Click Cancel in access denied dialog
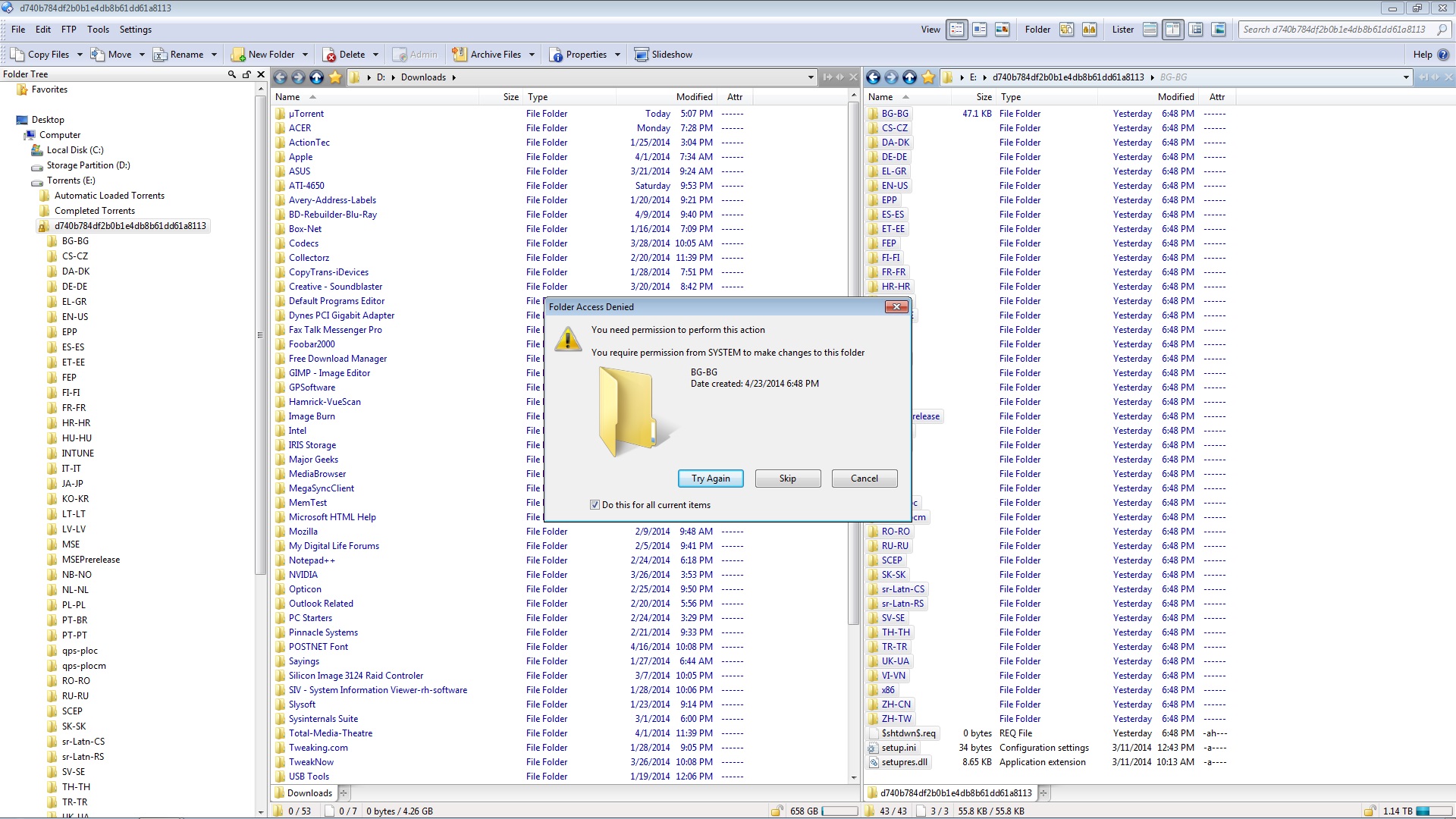Image resolution: width=1456 pixels, height=819 pixels. pos(864,479)
